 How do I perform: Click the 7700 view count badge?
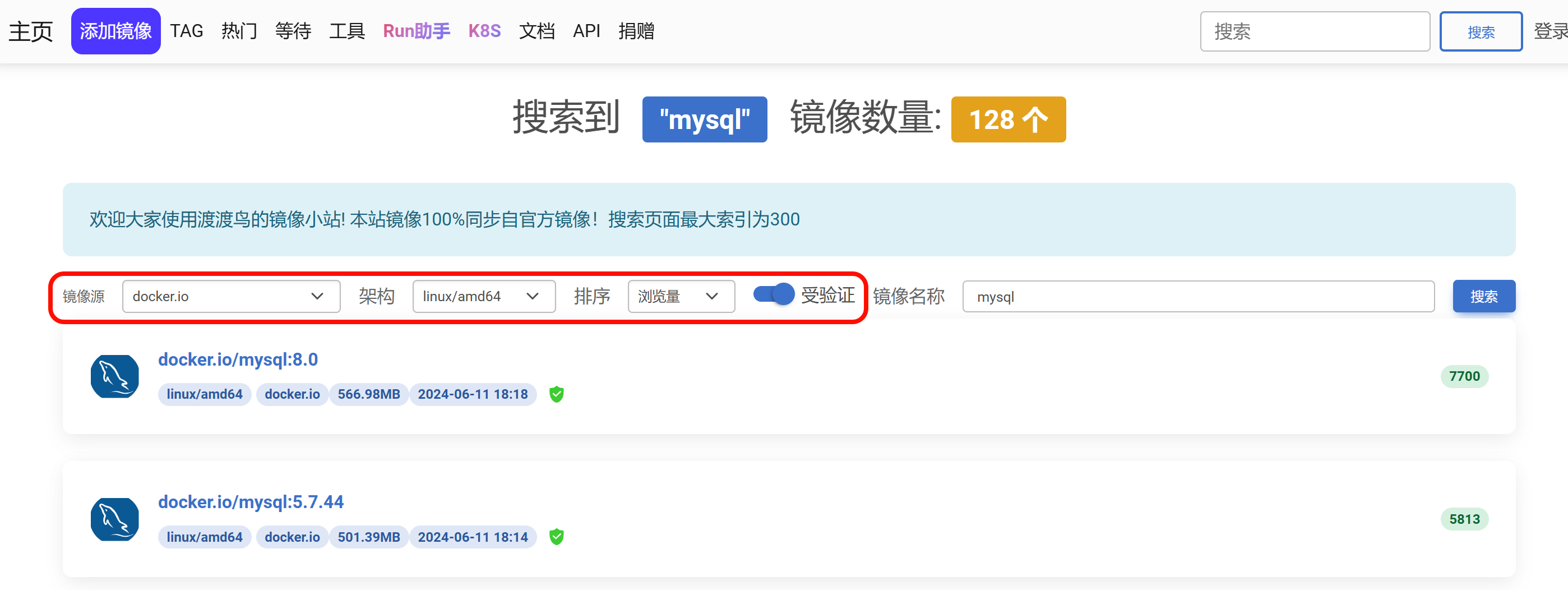tap(1464, 376)
